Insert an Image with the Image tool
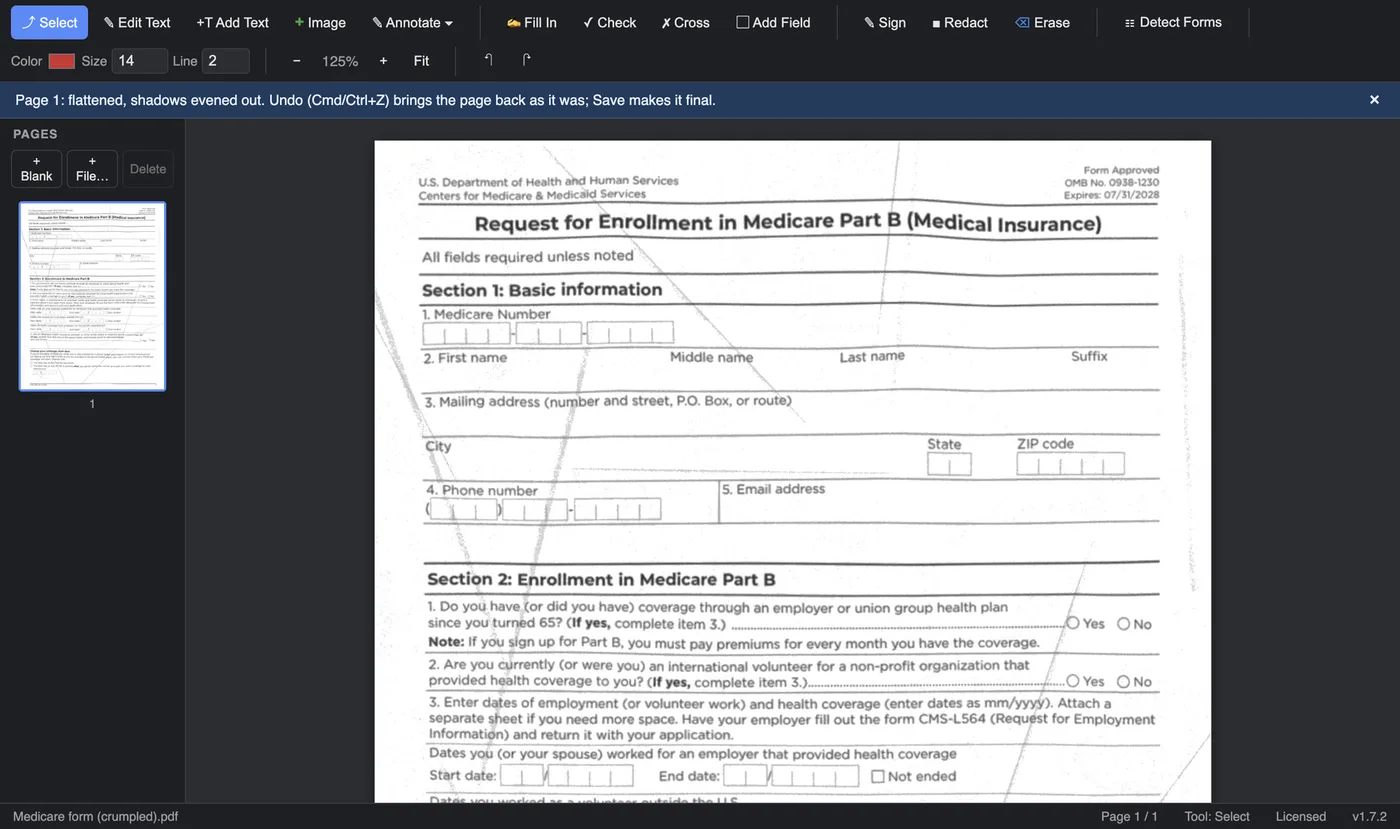 [320, 22]
